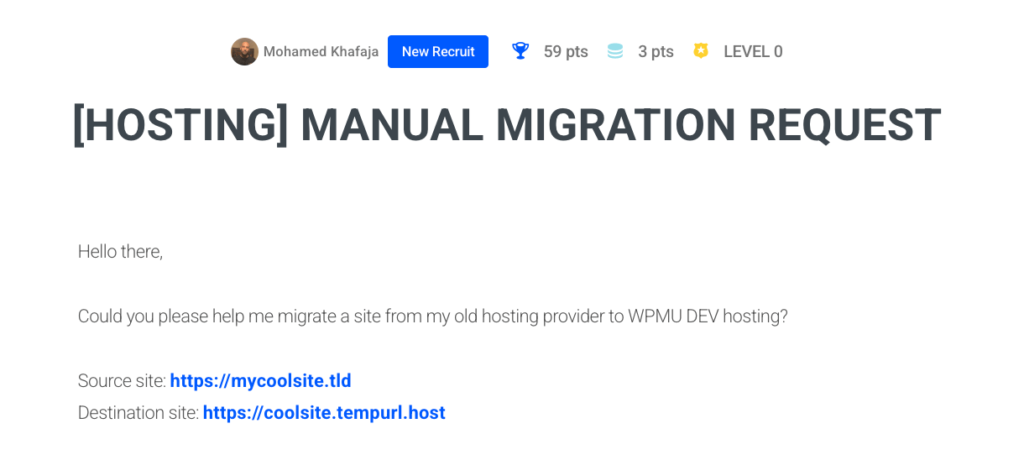
Task: Click the 'Destination site:' label
Action: click(138, 413)
